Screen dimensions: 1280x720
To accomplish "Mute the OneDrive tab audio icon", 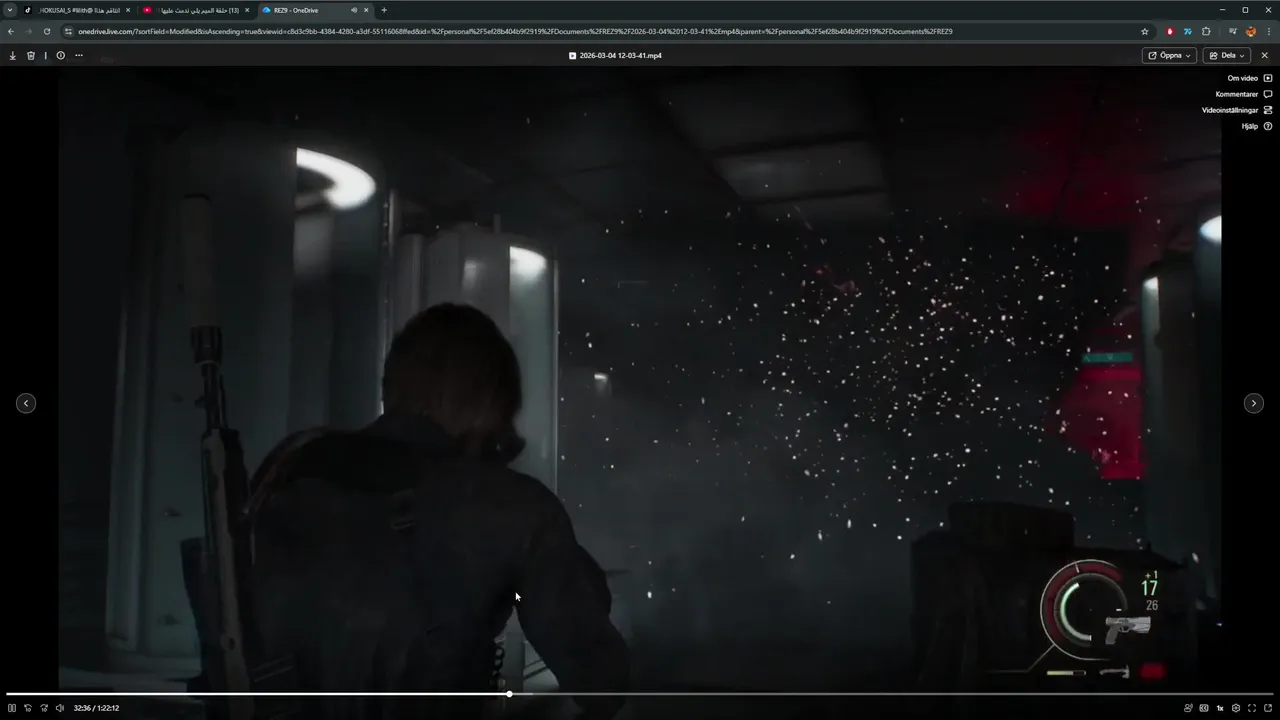I will [x=353, y=10].
